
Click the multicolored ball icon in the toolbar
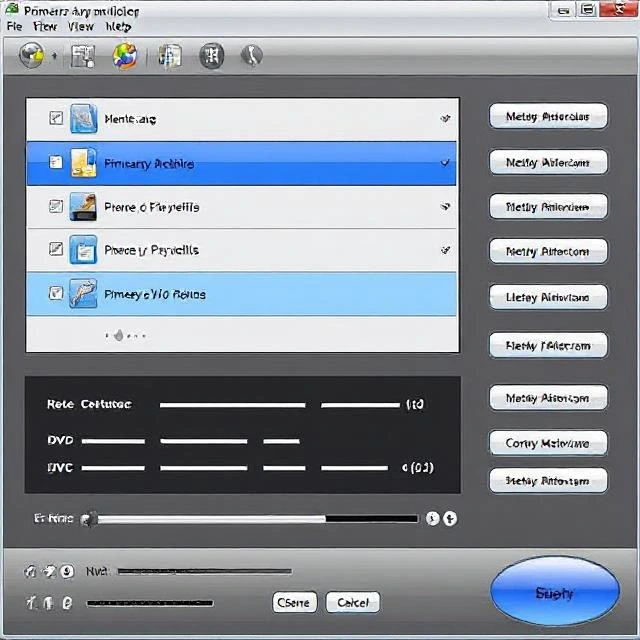pyautogui.click(x=124, y=56)
